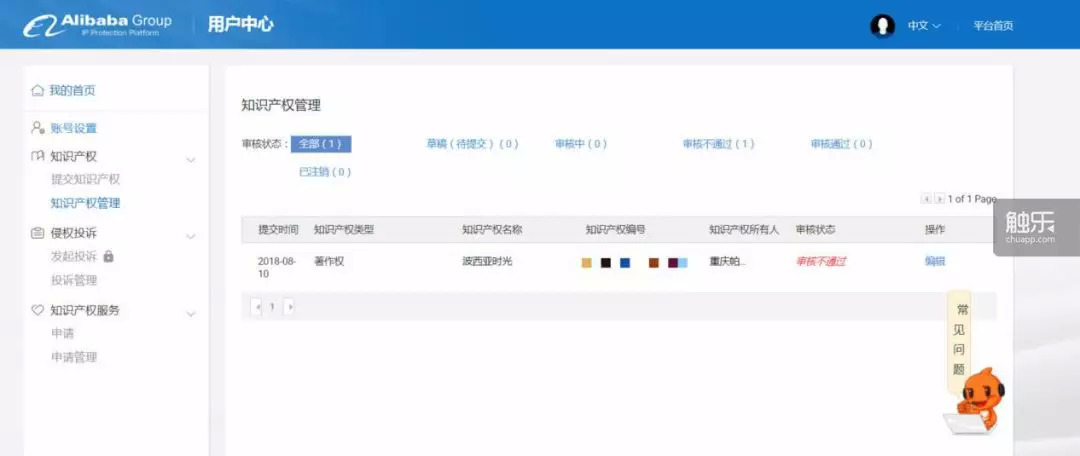
Task: Filter by 已注销 (0)
Action: 325,172
